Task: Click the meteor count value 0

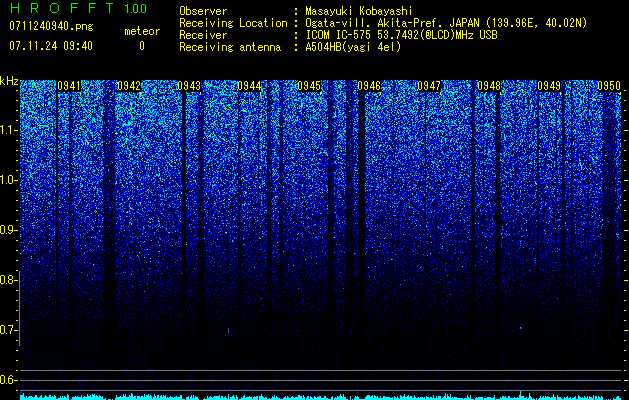Action: tap(142, 46)
